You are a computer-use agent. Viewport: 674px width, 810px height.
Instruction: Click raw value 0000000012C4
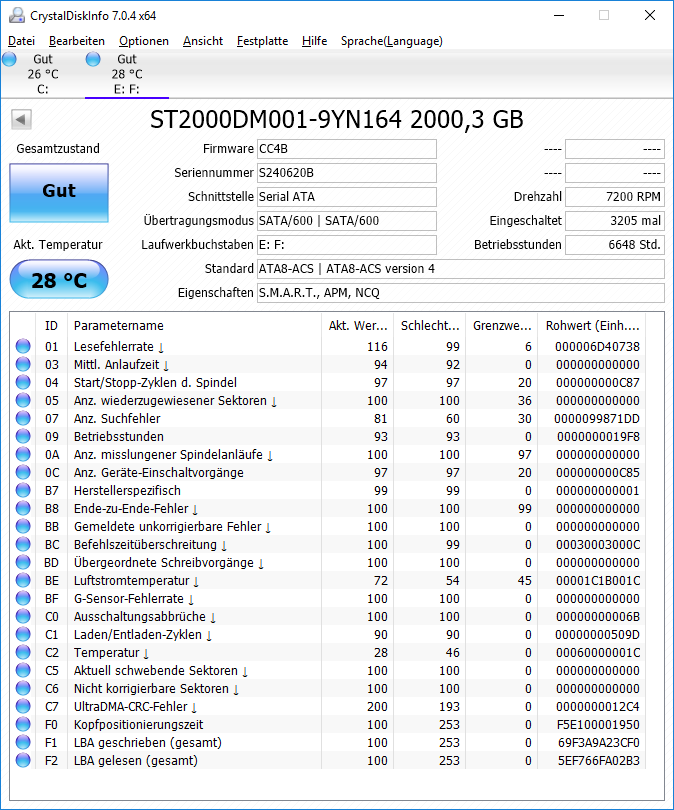pyautogui.click(x=598, y=707)
